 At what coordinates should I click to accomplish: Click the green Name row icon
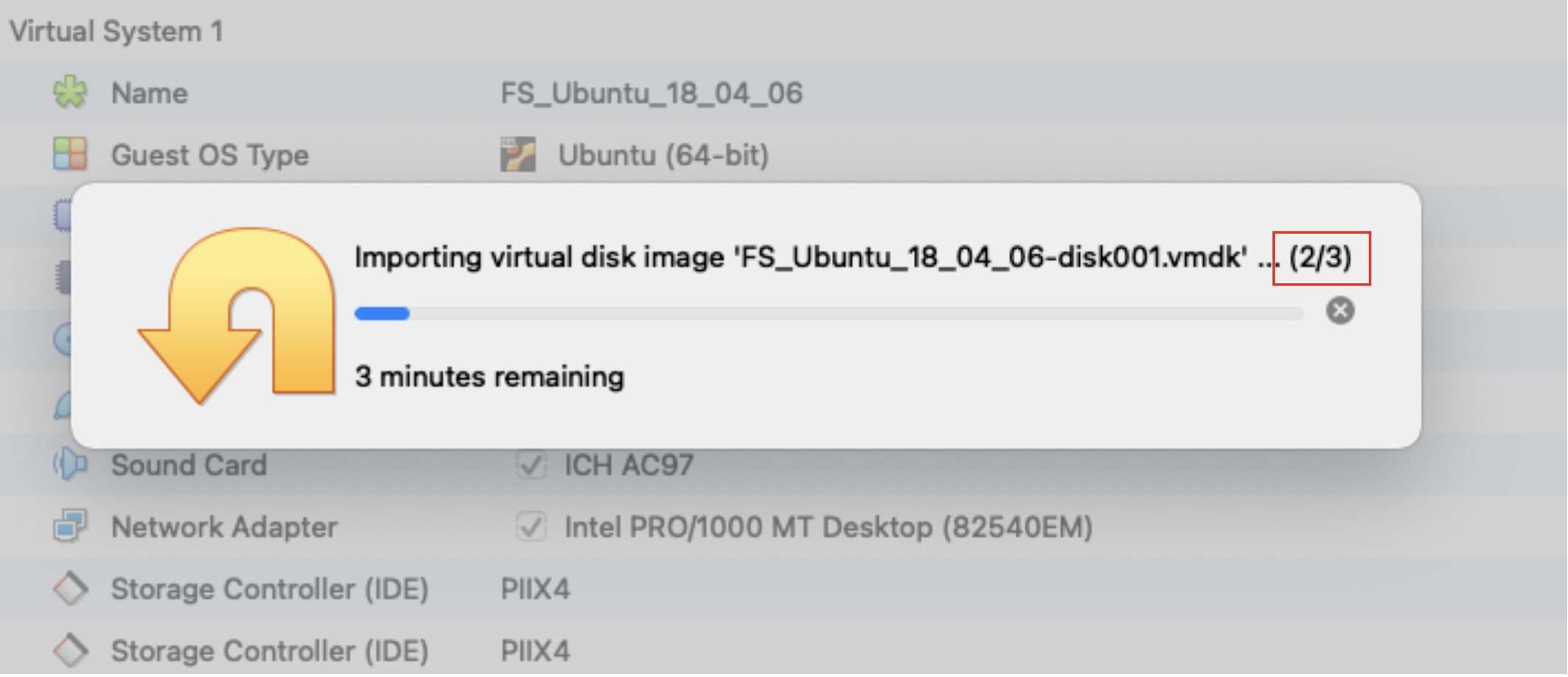click(70, 93)
